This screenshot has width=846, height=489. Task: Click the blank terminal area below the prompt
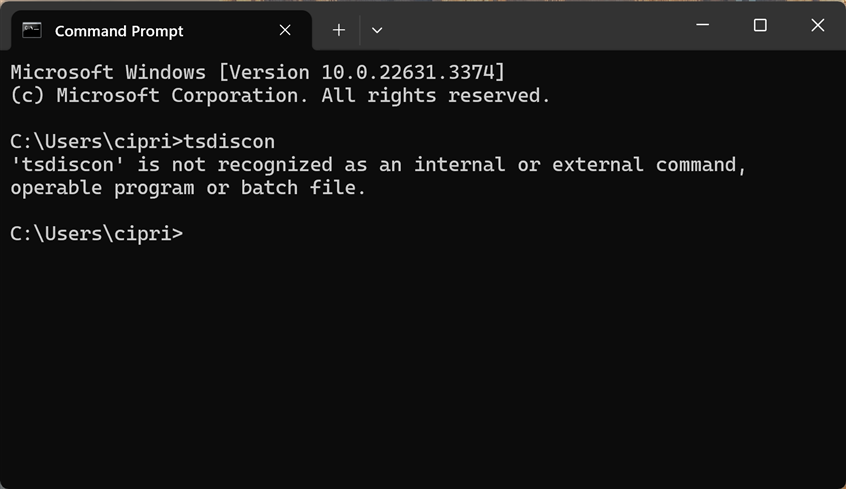(420, 360)
